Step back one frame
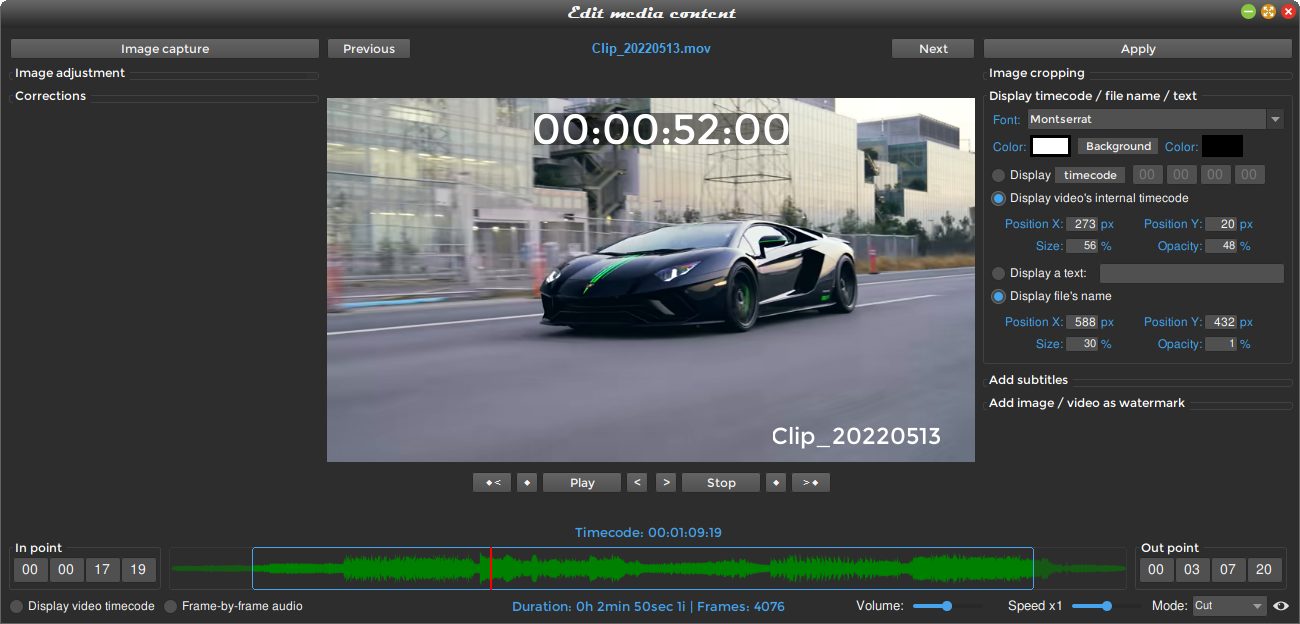Viewport: 1300px width, 624px height. coord(636,482)
